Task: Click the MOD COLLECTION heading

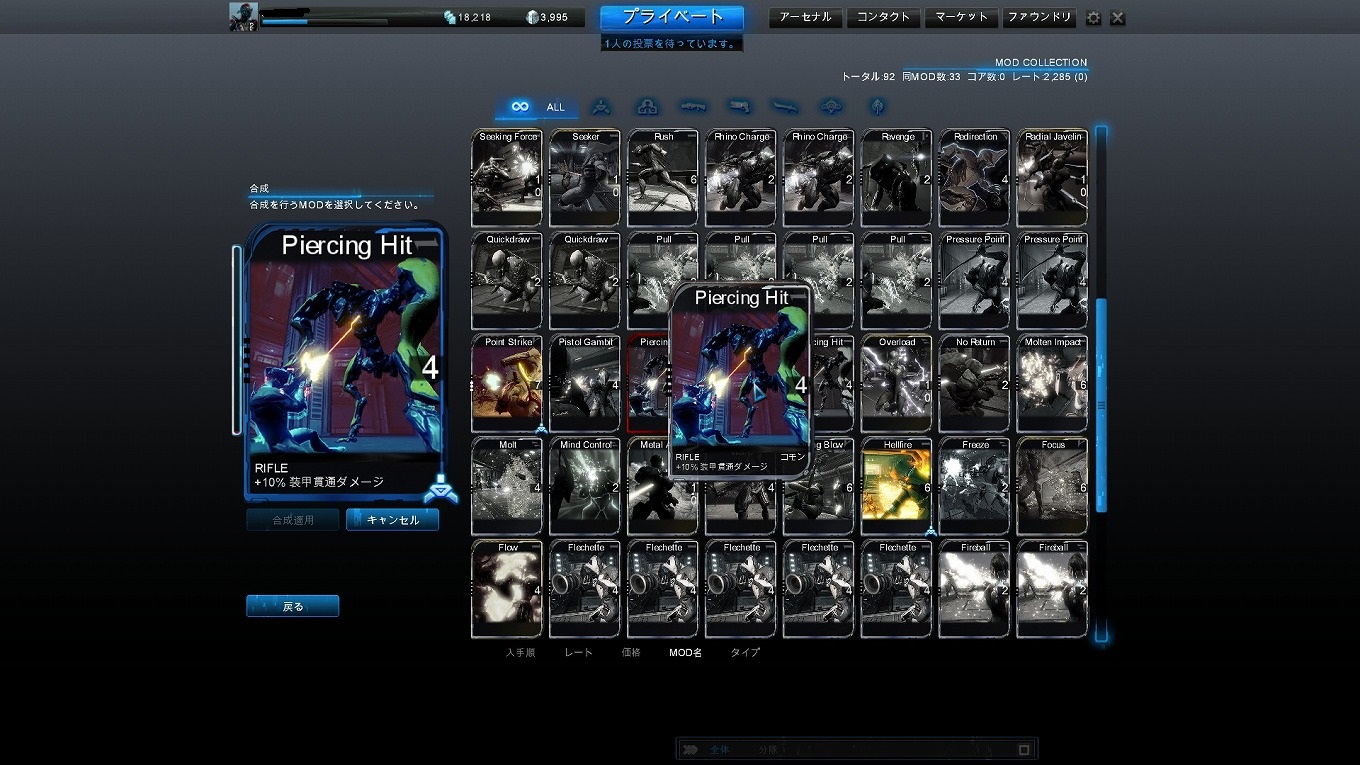Action: (x=1041, y=62)
